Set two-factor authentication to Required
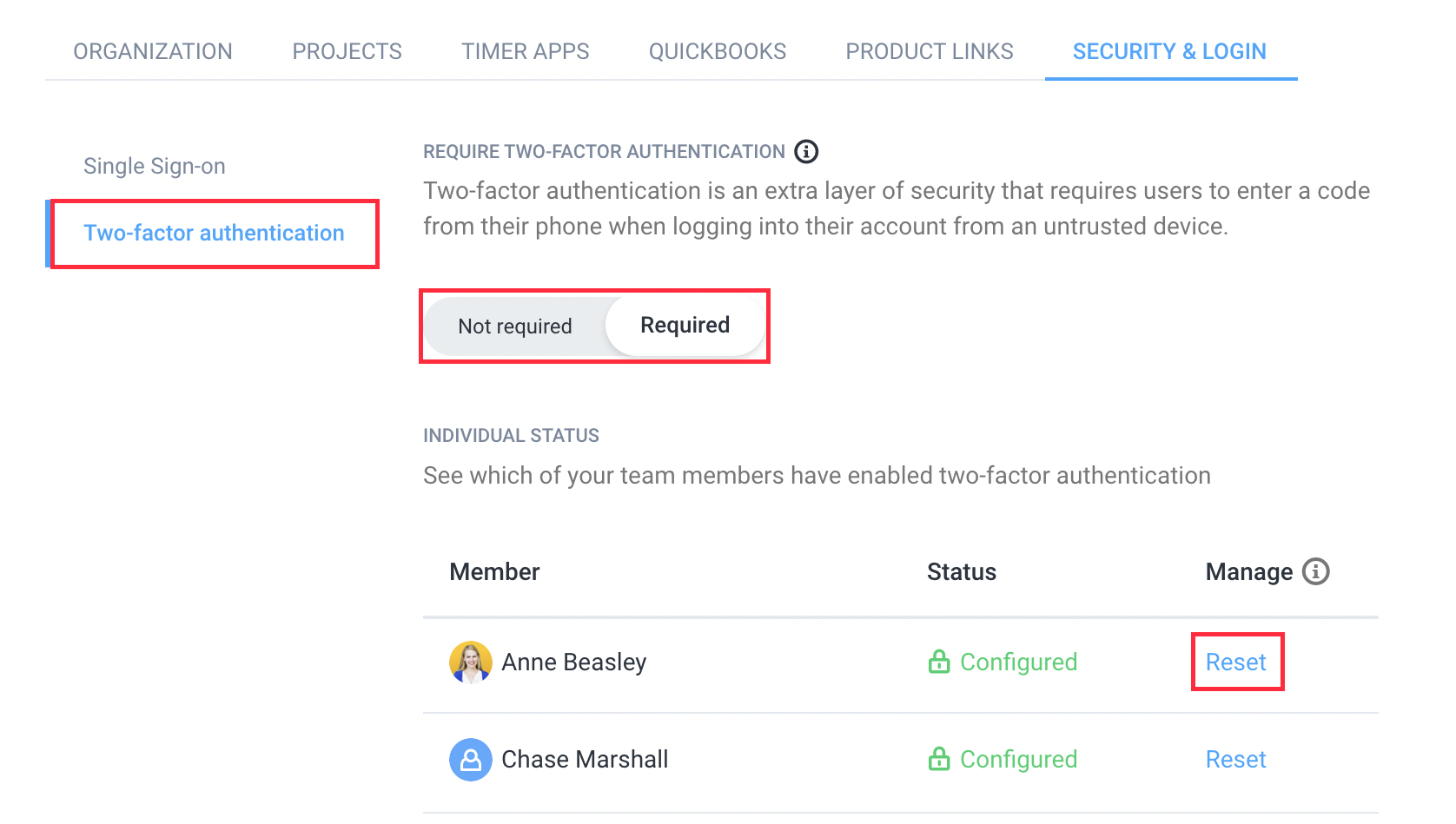The width and height of the screenshot is (1456, 824). click(x=685, y=326)
